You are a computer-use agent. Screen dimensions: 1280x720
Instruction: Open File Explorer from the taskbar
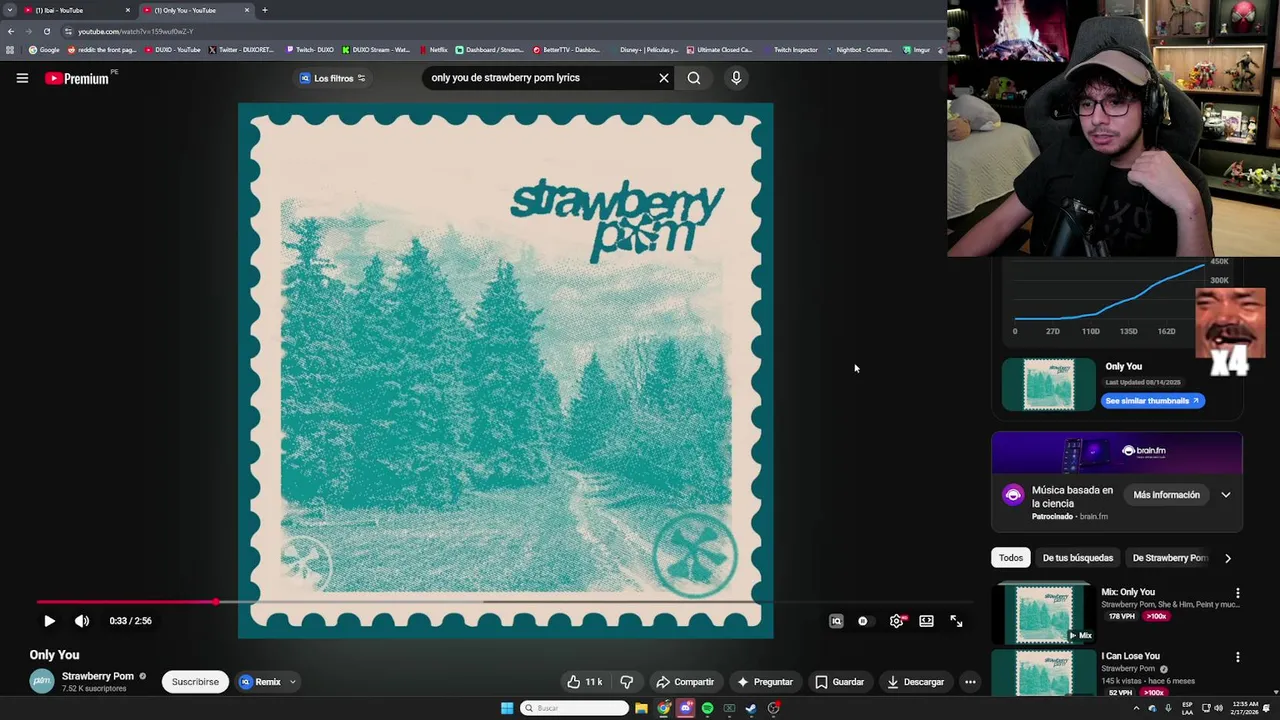pos(641,708)
